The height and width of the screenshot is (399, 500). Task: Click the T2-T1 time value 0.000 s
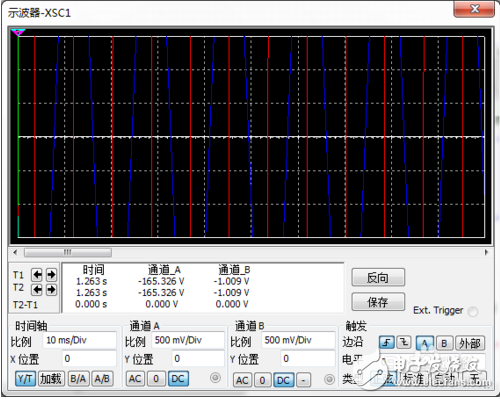point(91,304)
